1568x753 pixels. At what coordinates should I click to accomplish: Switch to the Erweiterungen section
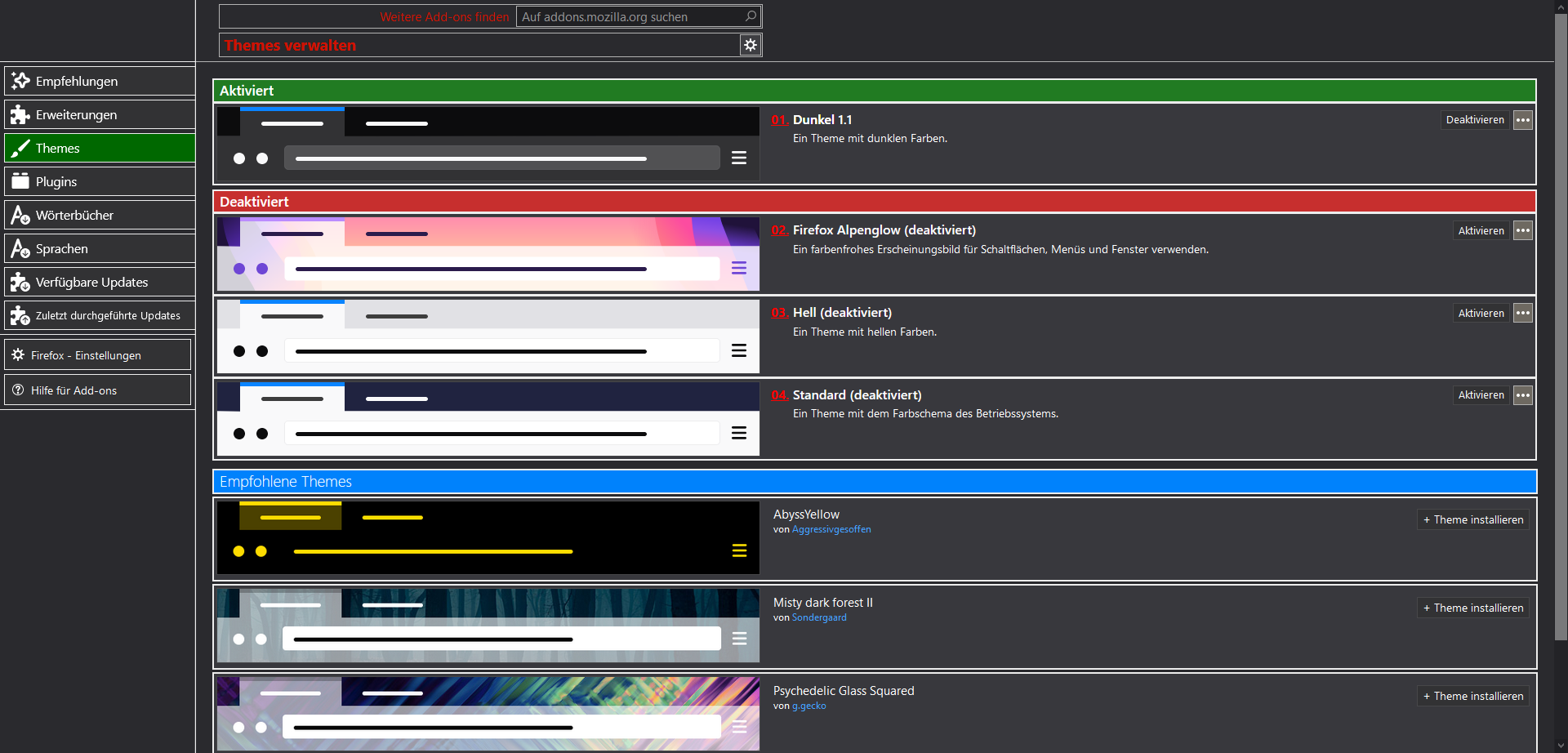click(x=100, y=114)
